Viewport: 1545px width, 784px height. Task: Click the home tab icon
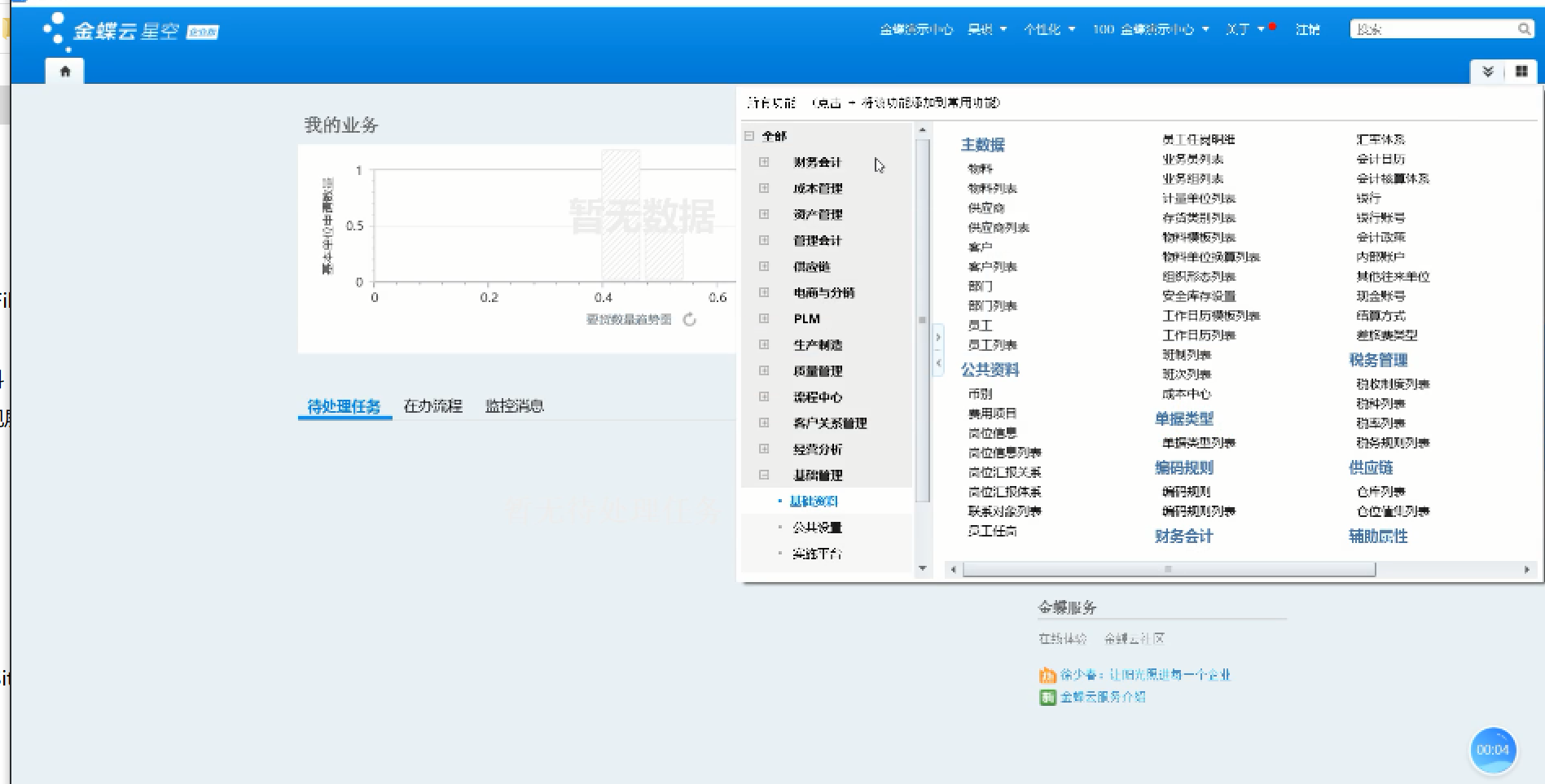tap(65, 72)
